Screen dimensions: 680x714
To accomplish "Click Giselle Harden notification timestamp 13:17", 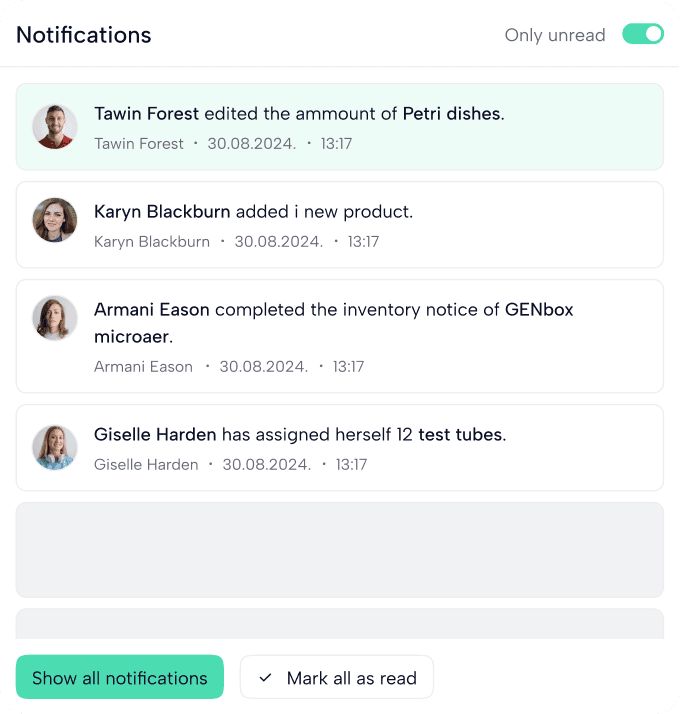I will tap(351, 464).
